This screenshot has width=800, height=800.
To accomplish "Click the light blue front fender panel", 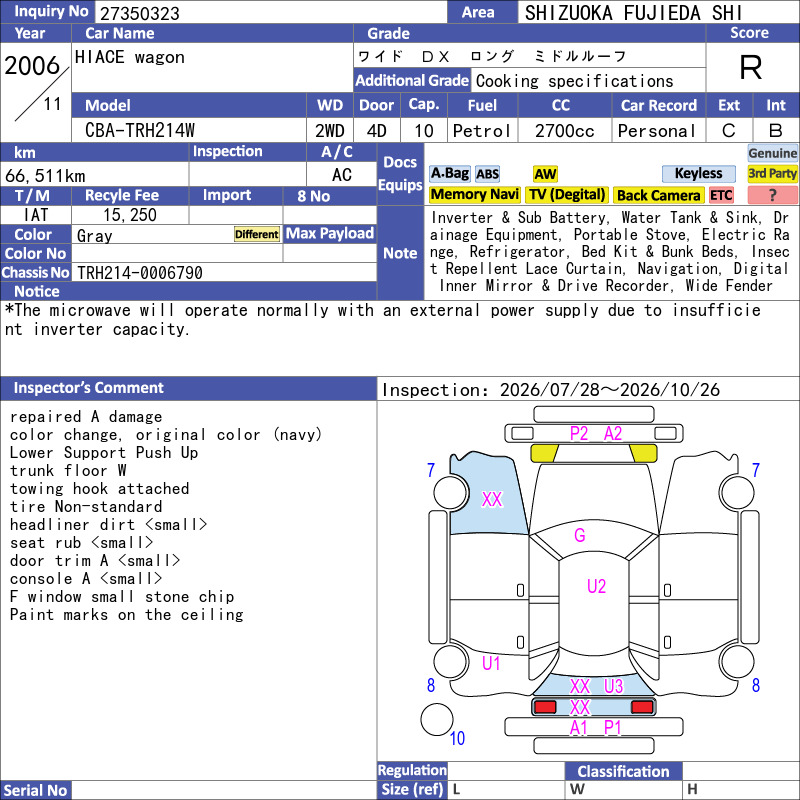I will point(487,493).
